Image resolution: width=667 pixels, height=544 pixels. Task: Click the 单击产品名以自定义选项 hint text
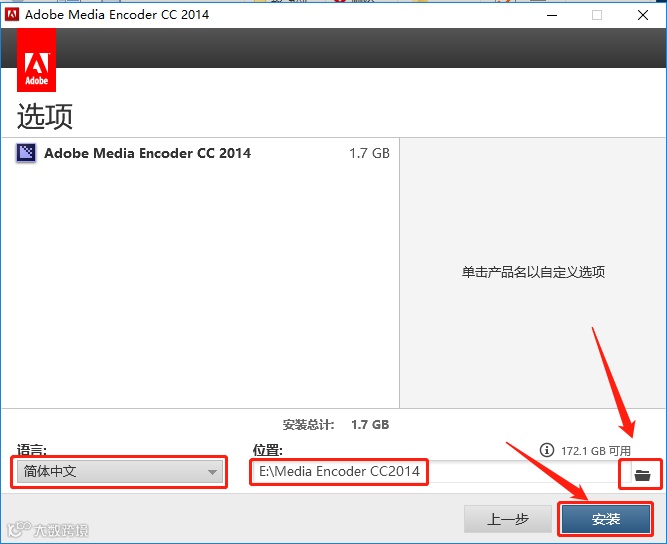pyautogui.click(x=533, y=272)
